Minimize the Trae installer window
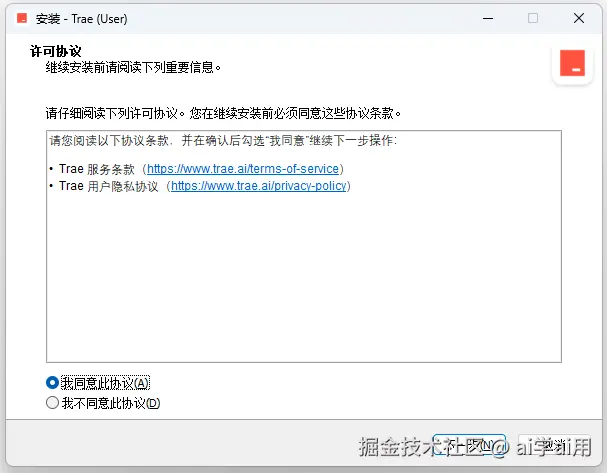The width and height of the screenshot is (607, 473). [x=488, y=18]
